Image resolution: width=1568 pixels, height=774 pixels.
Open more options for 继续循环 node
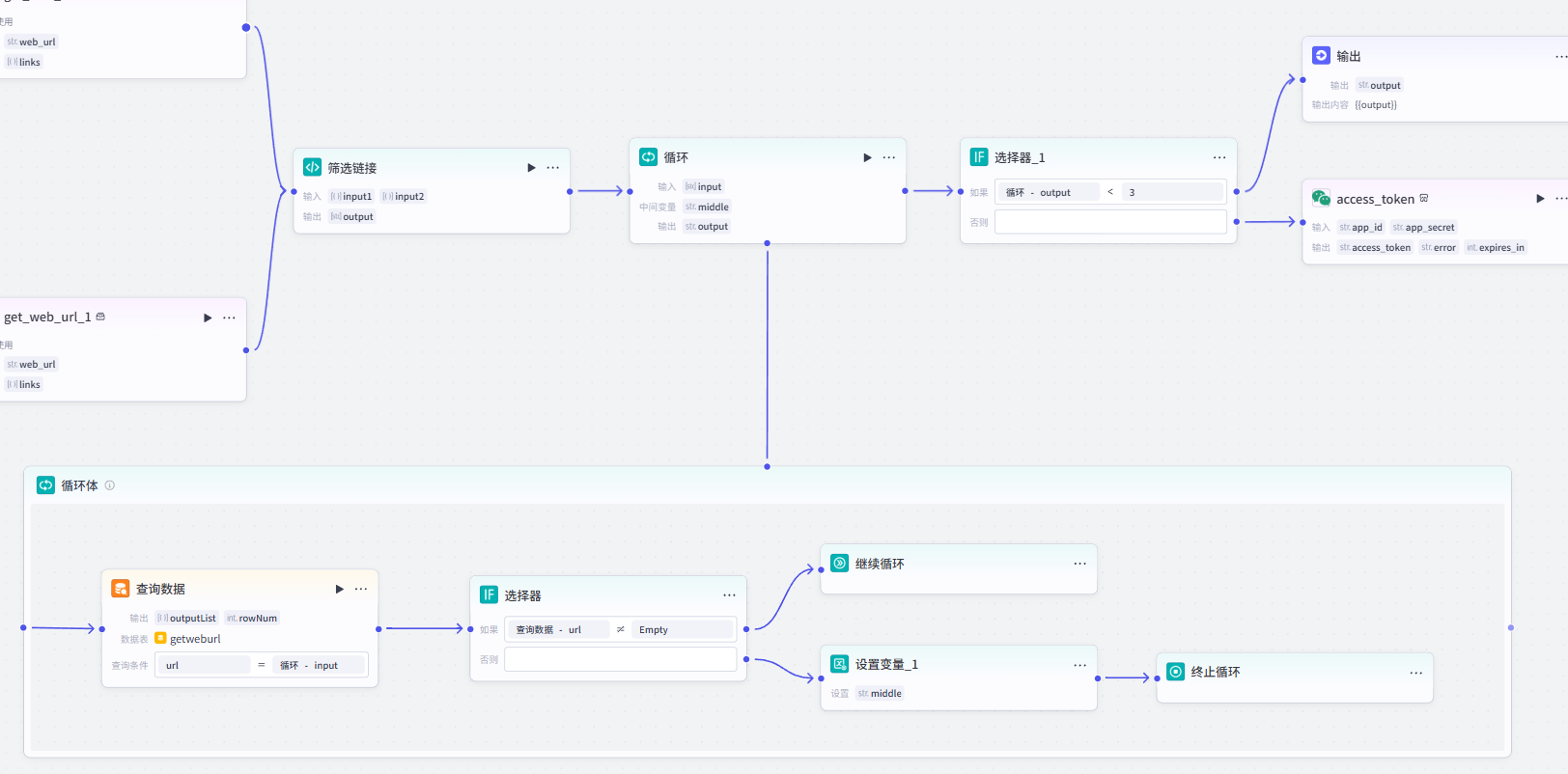tap(1079, 564)
